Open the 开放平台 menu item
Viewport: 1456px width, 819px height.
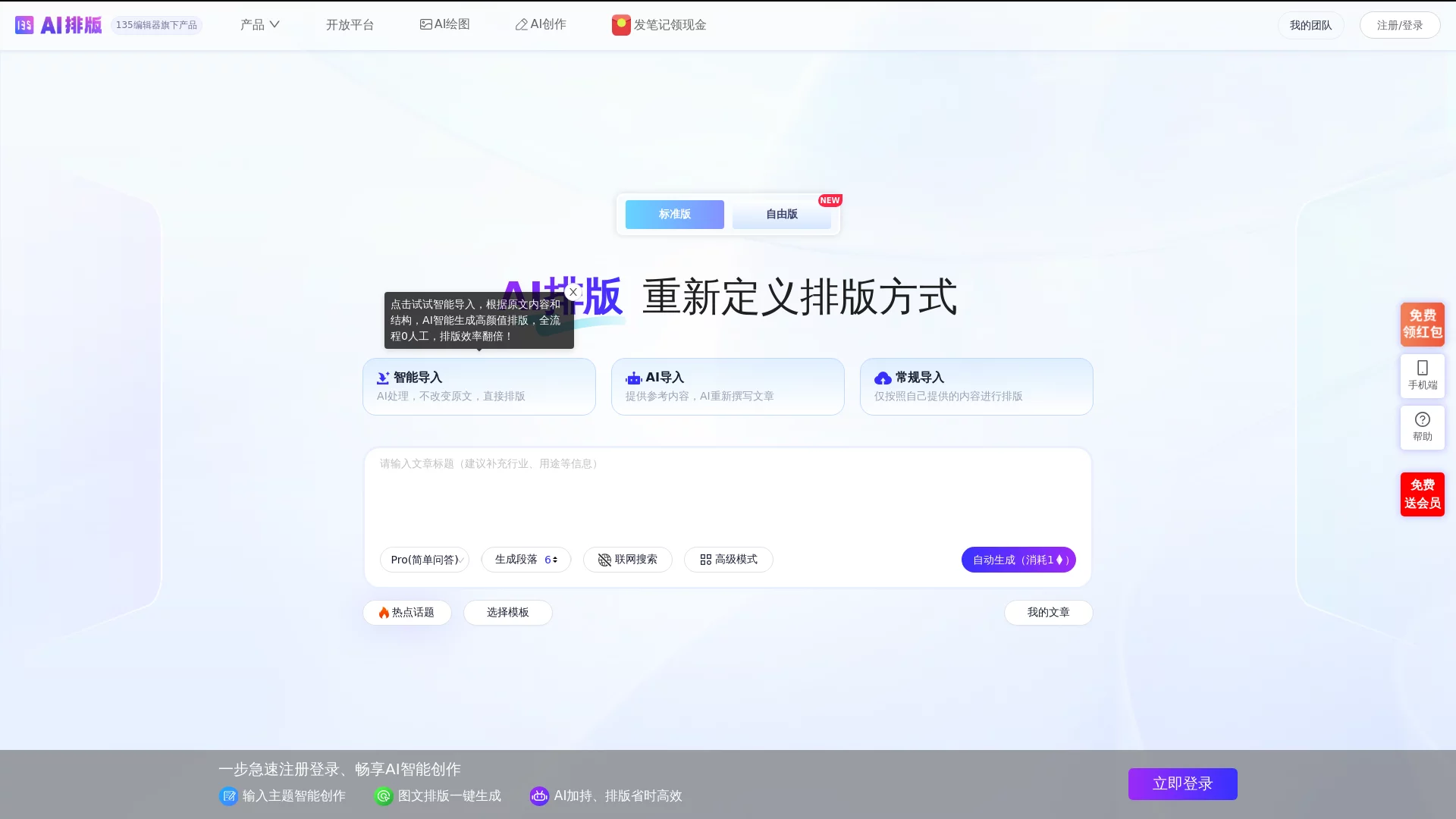pyautogui.click(x=350, y=24)
